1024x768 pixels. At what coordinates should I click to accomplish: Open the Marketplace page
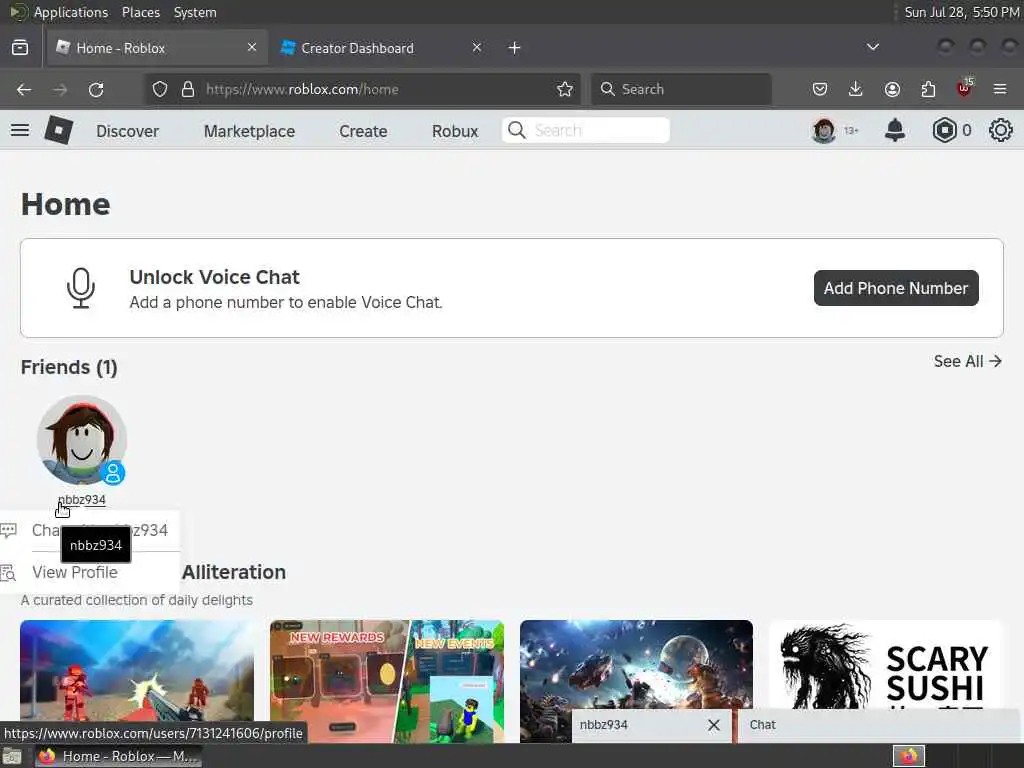(x=249, y=131)
